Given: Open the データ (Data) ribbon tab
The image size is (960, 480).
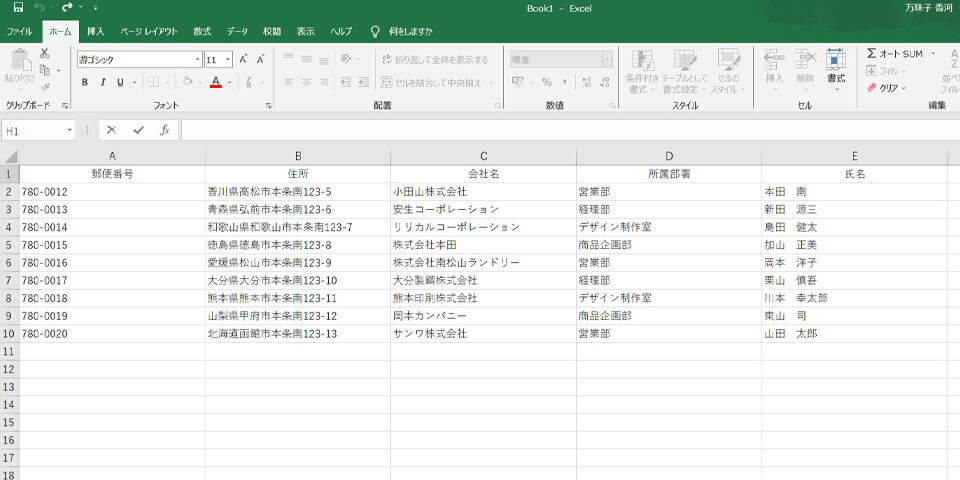Looking at the screenshot, I should [x=237, y=31].
